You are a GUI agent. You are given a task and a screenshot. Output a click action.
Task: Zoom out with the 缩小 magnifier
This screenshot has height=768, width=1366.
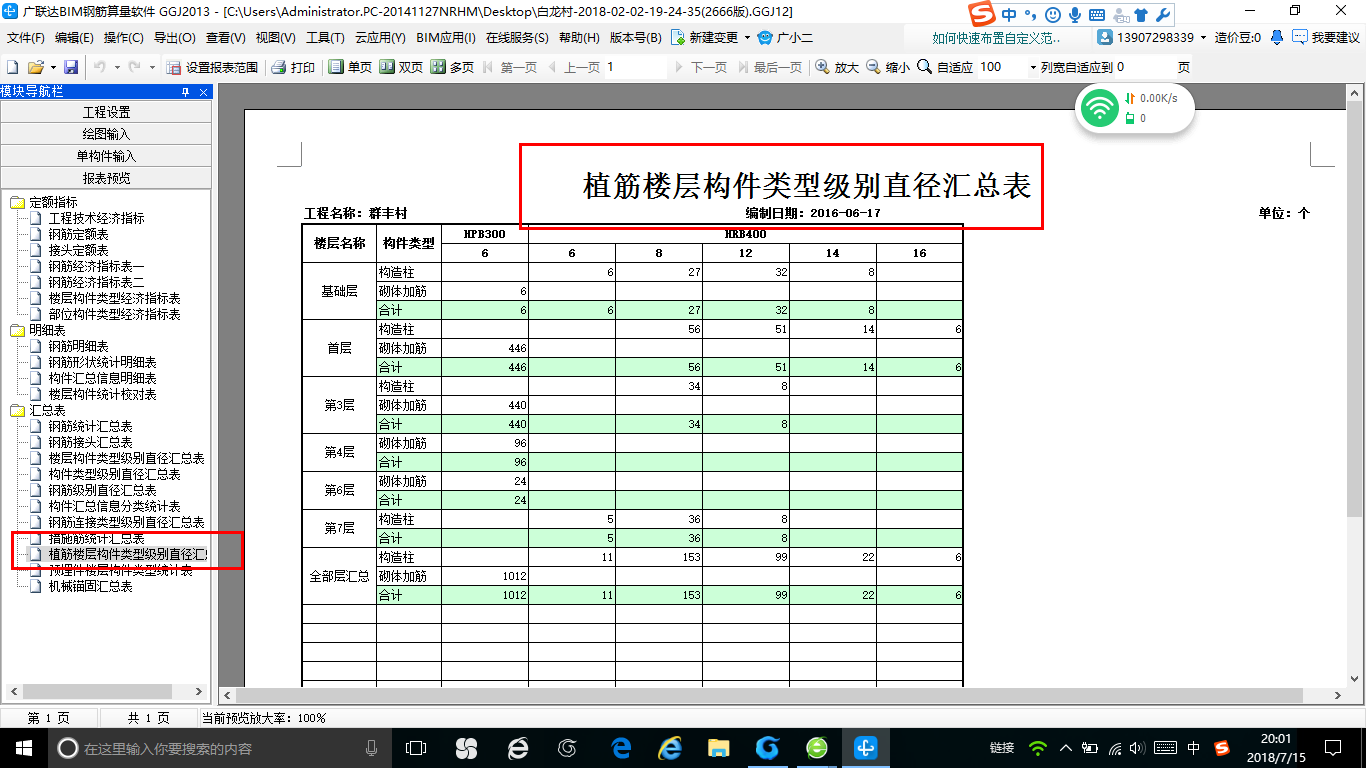click(x=888, y=67)
